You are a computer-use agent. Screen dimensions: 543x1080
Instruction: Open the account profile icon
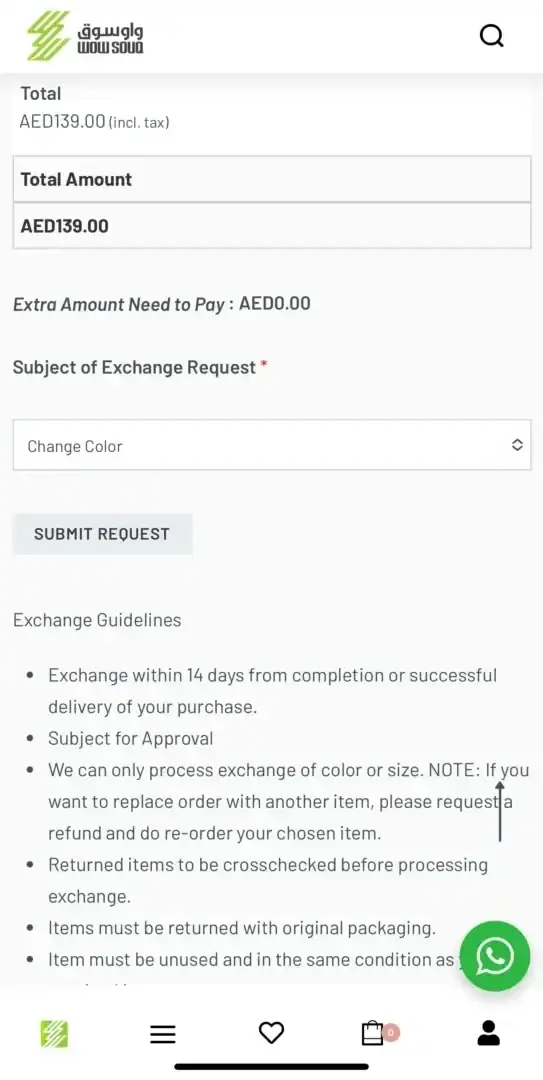(x=489, y=1032)
